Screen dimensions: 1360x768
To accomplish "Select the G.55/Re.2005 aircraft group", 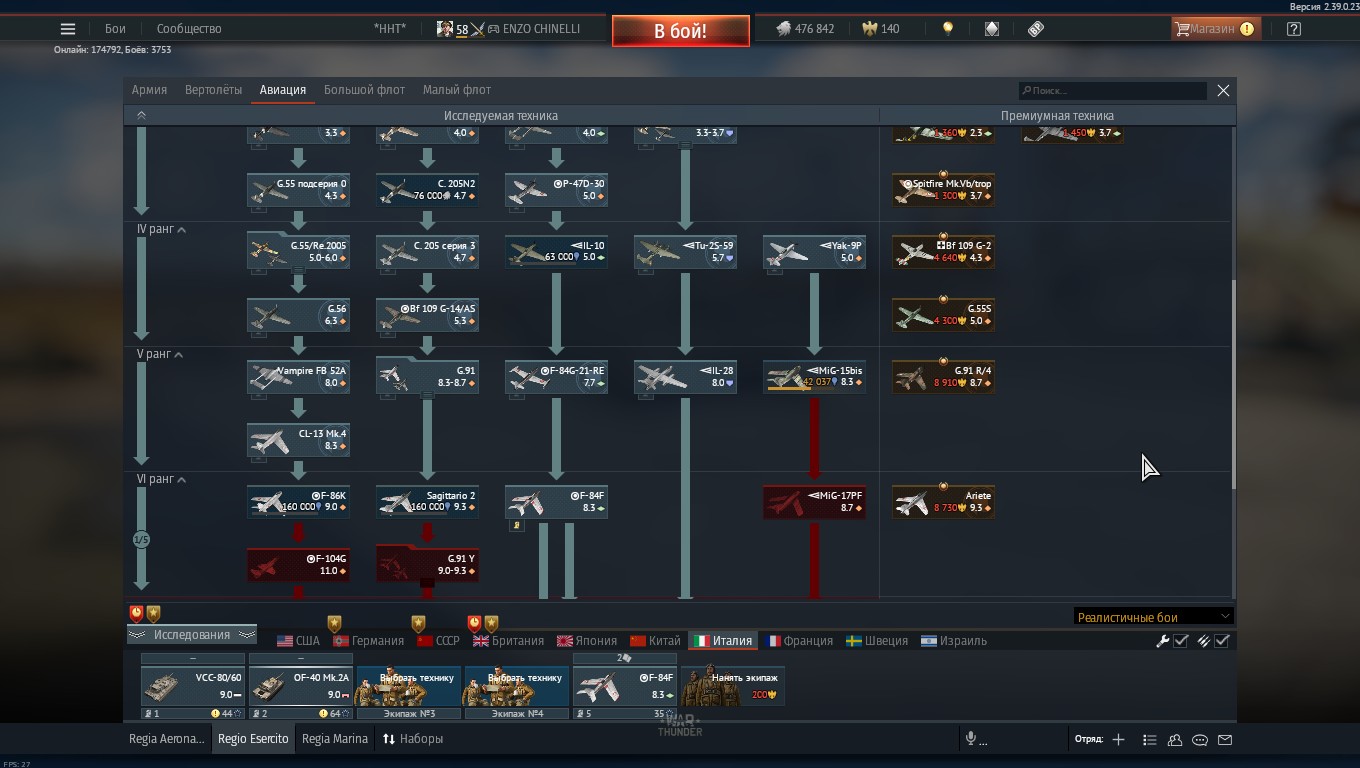I will (298, 252).
